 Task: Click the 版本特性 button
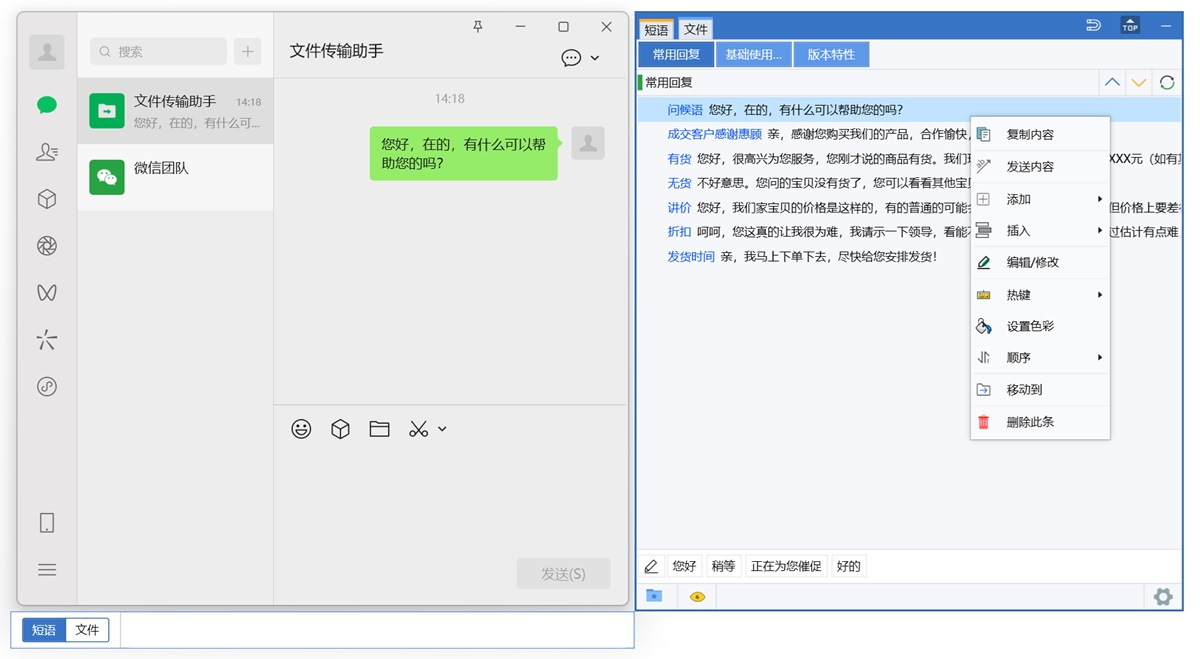pos(831,54)
